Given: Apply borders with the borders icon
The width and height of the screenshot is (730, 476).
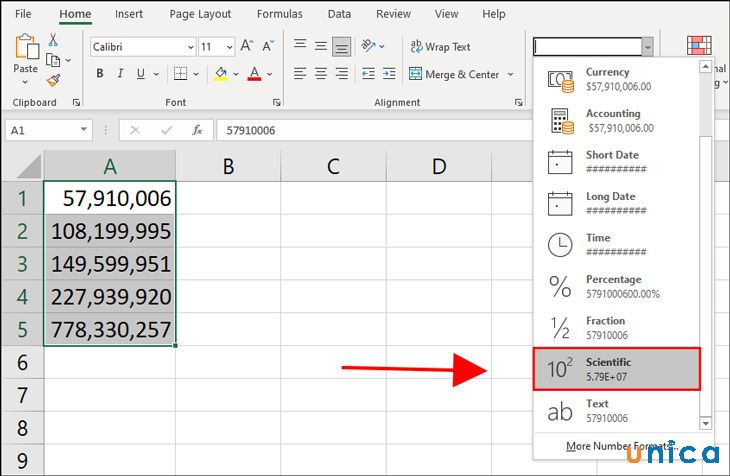Looking at the screenshot, I should coord(180,74).
